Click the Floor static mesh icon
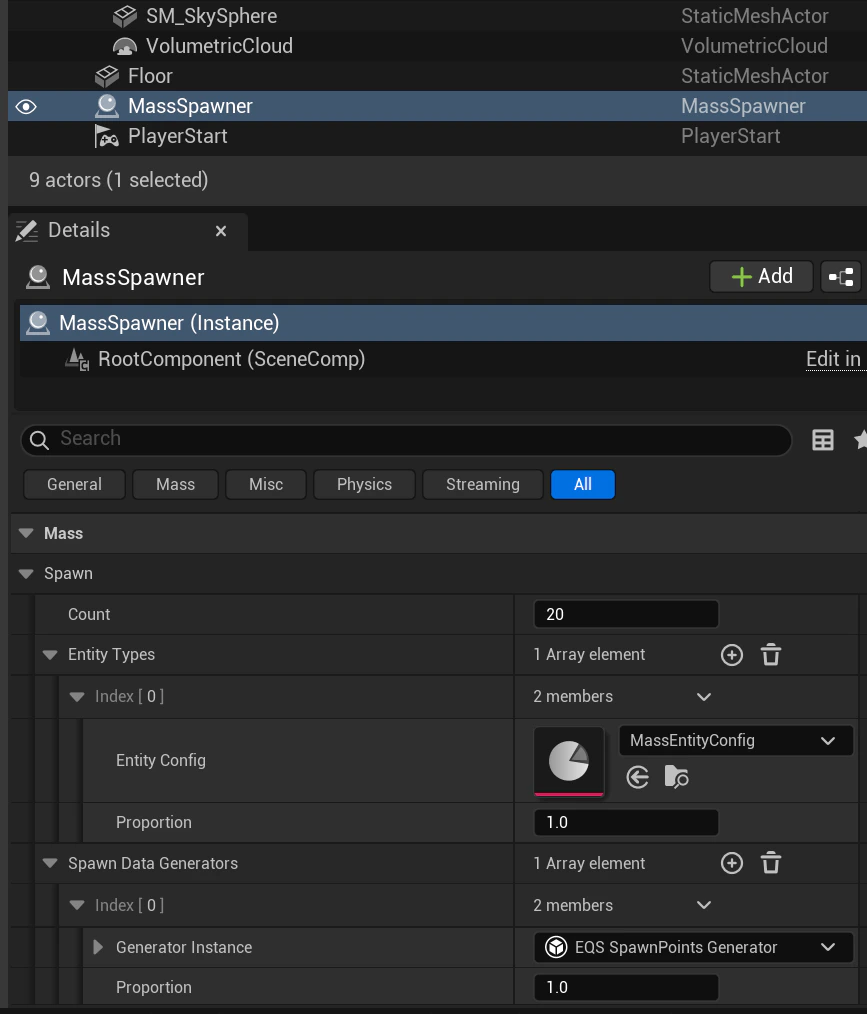The height and width of the screenshot is (1014, 867). tap(107, 76)
